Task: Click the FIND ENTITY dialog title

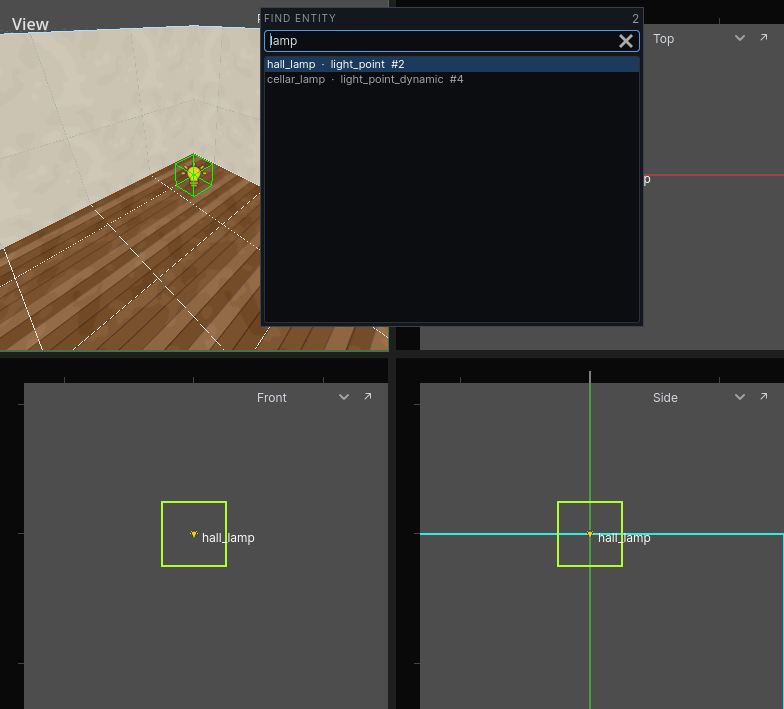Action: click(300, 18)
